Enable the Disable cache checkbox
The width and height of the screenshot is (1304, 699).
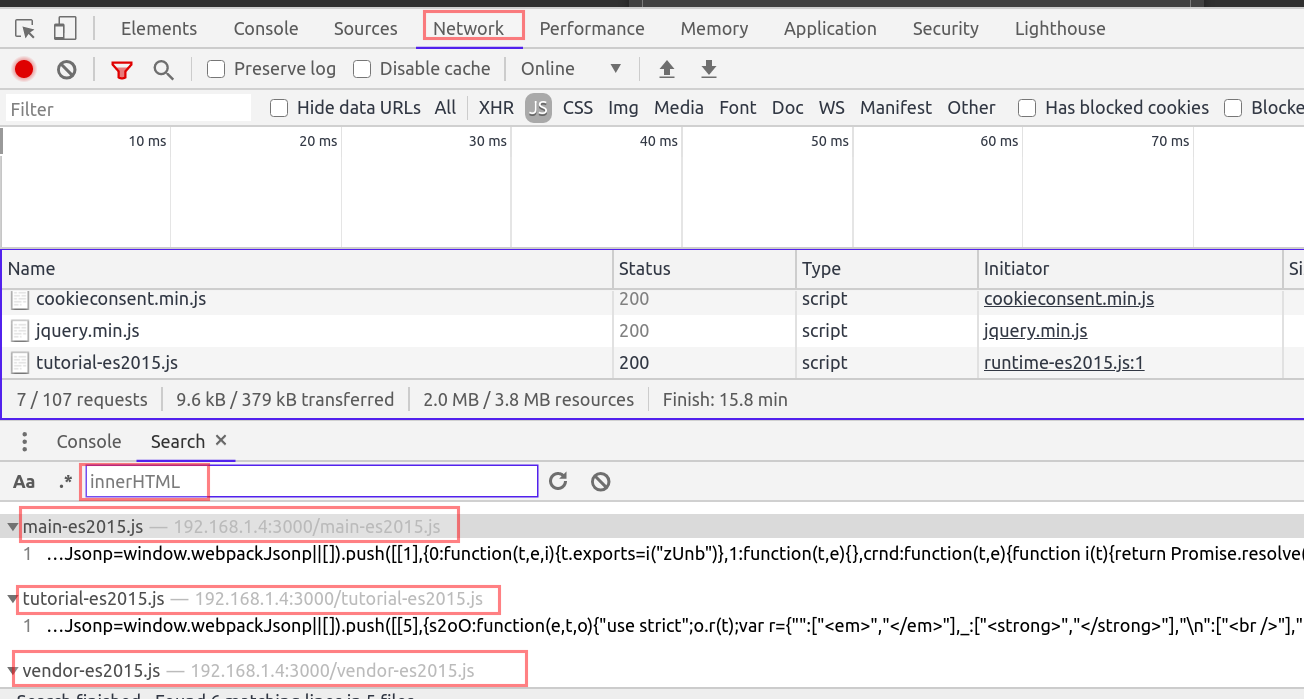362,69
